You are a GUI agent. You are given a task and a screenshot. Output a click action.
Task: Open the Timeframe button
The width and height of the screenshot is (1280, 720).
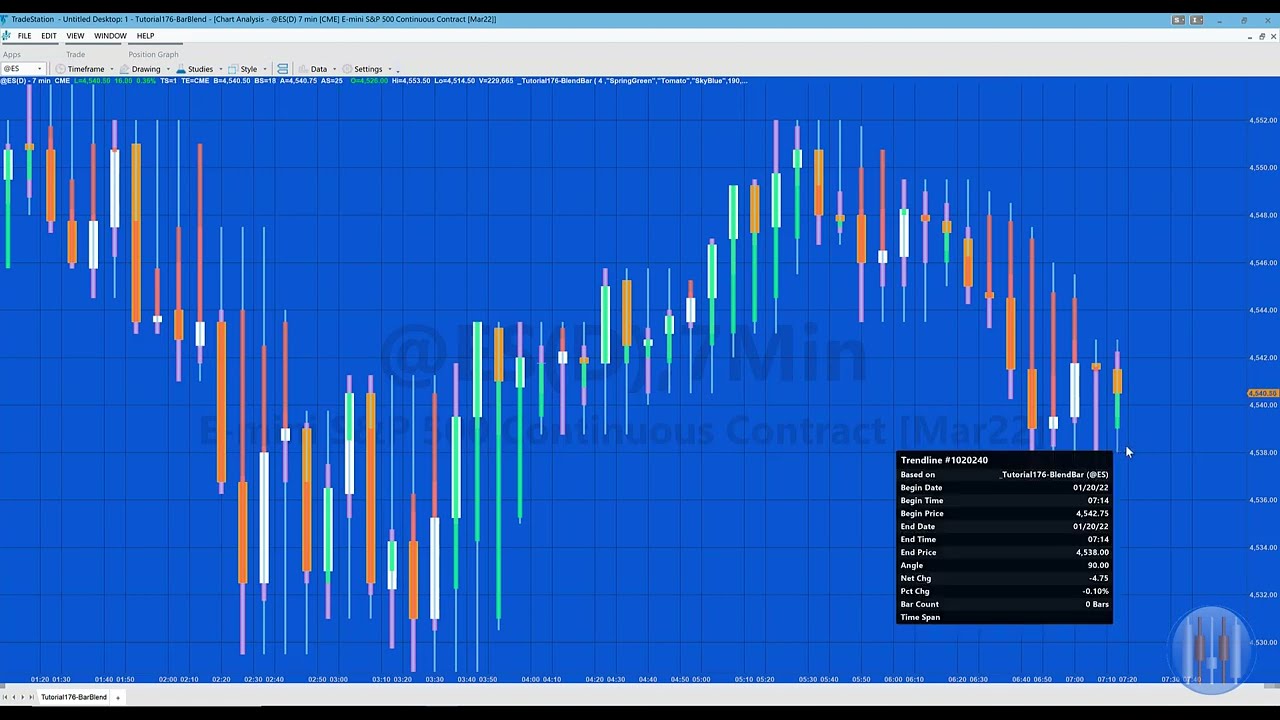click(x=86, y=69)
